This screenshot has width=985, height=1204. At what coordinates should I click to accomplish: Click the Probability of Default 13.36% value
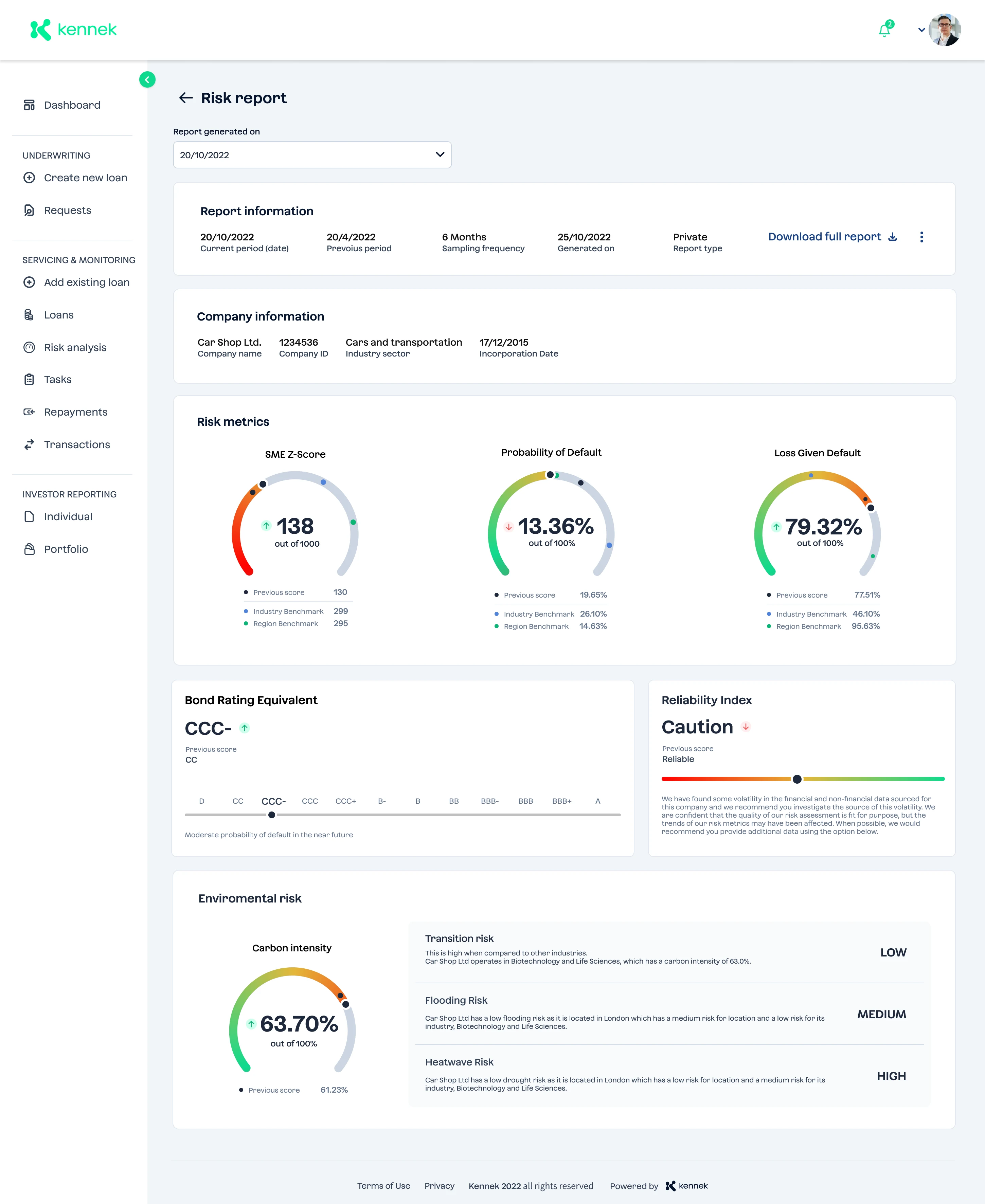click(x=555, y=526)
